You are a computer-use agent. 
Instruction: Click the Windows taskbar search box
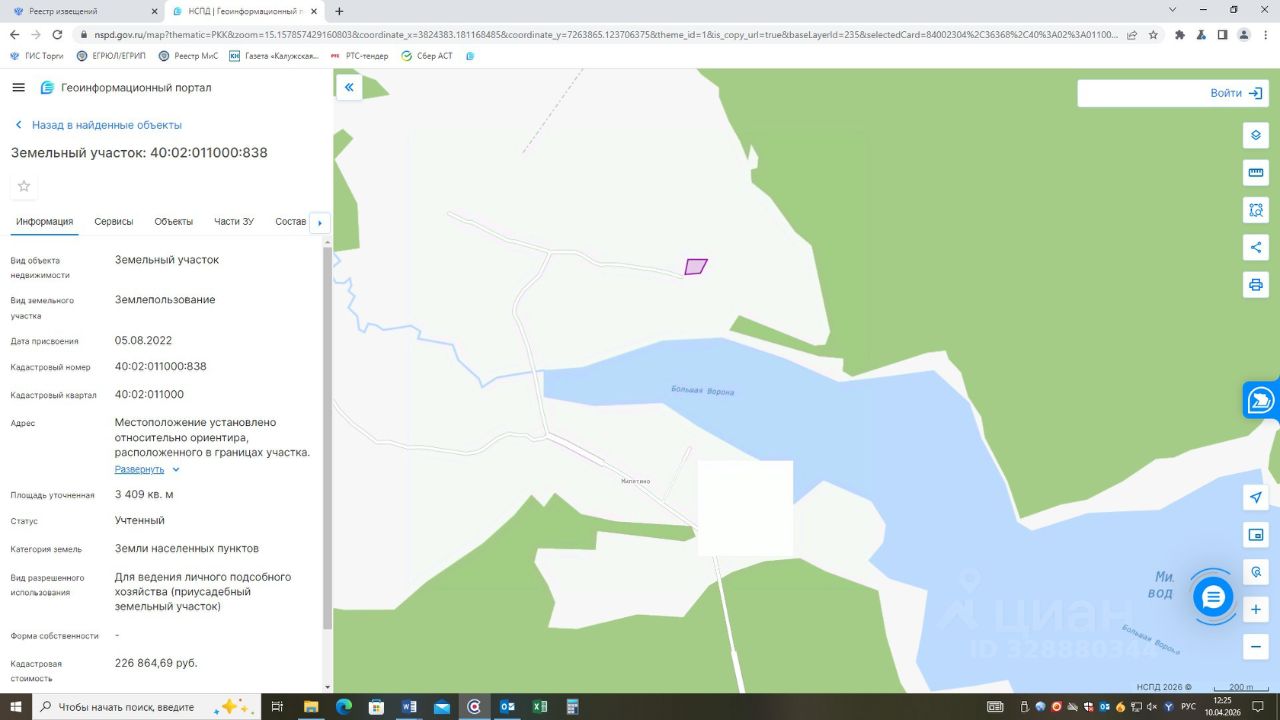click(x=147, y=707)
